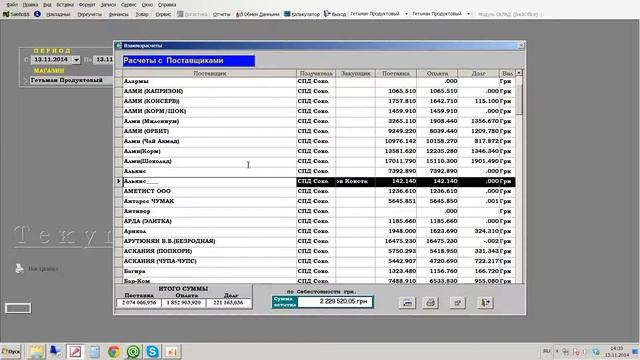The width and height of the screenshot is (640, 360).
Task: Click the Сумма остатка field 2 229 520.05 грн
Action: coord(335,302)
